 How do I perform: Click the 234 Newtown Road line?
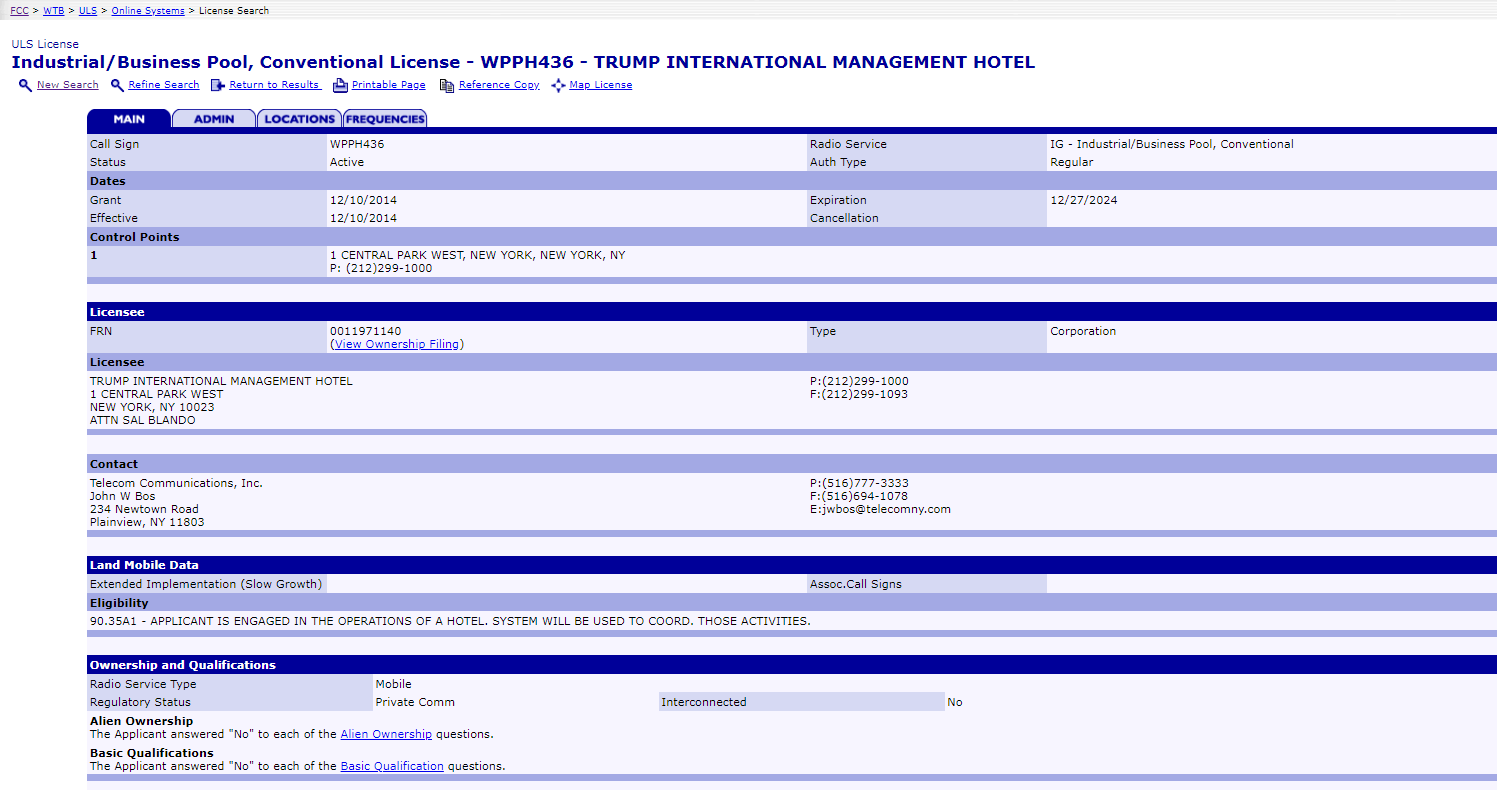(x=144, y=509)
